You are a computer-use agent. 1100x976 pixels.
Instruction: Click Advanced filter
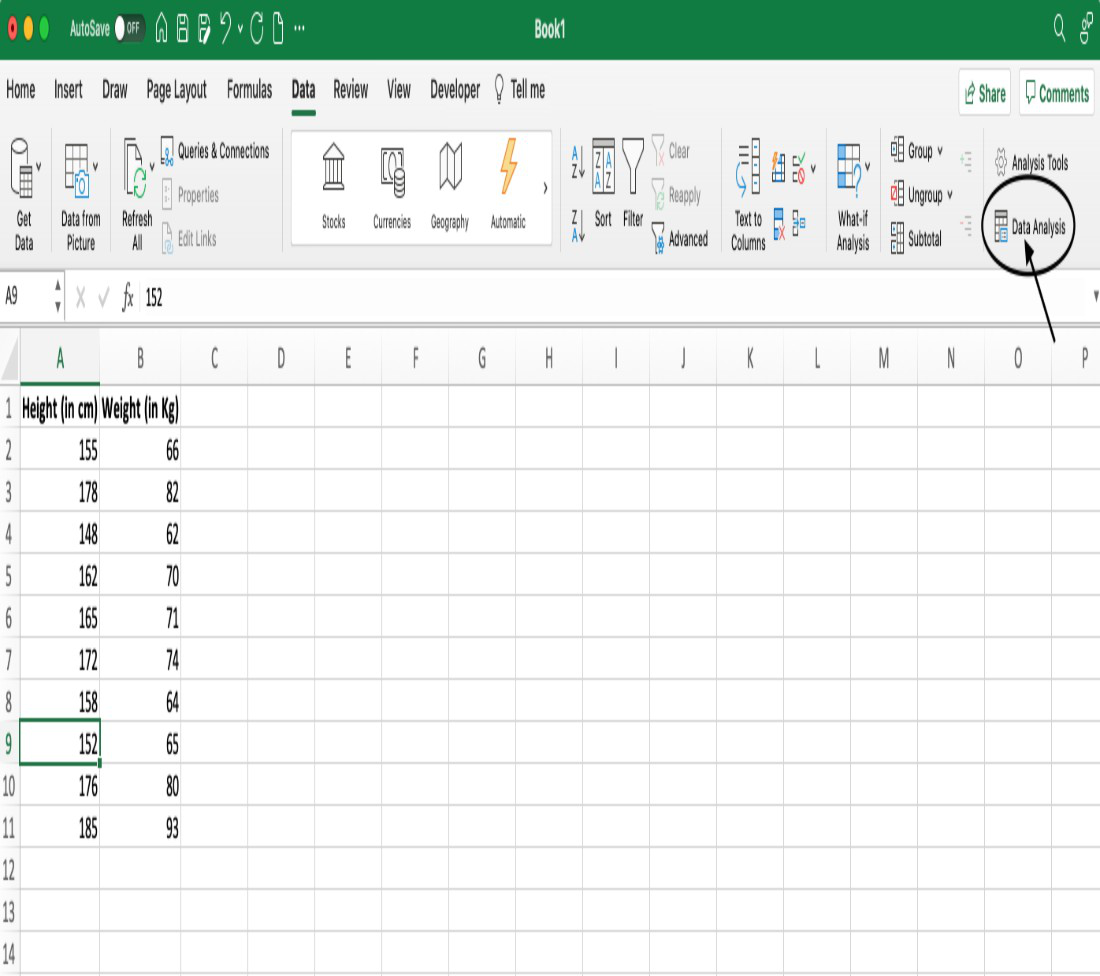pyautogui.click(x=680, y=239)
